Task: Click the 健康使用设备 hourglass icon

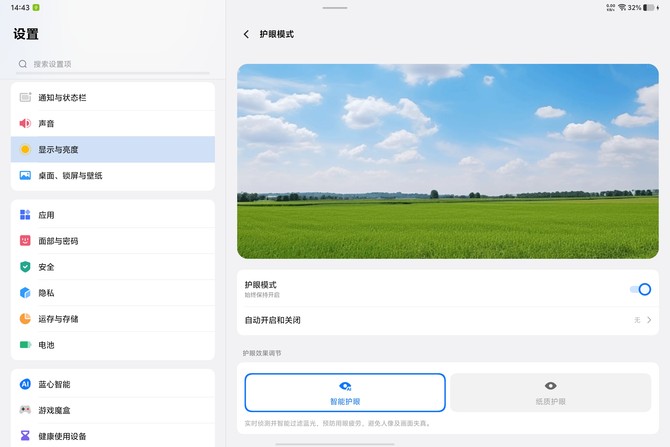Action: pos(25,436)
